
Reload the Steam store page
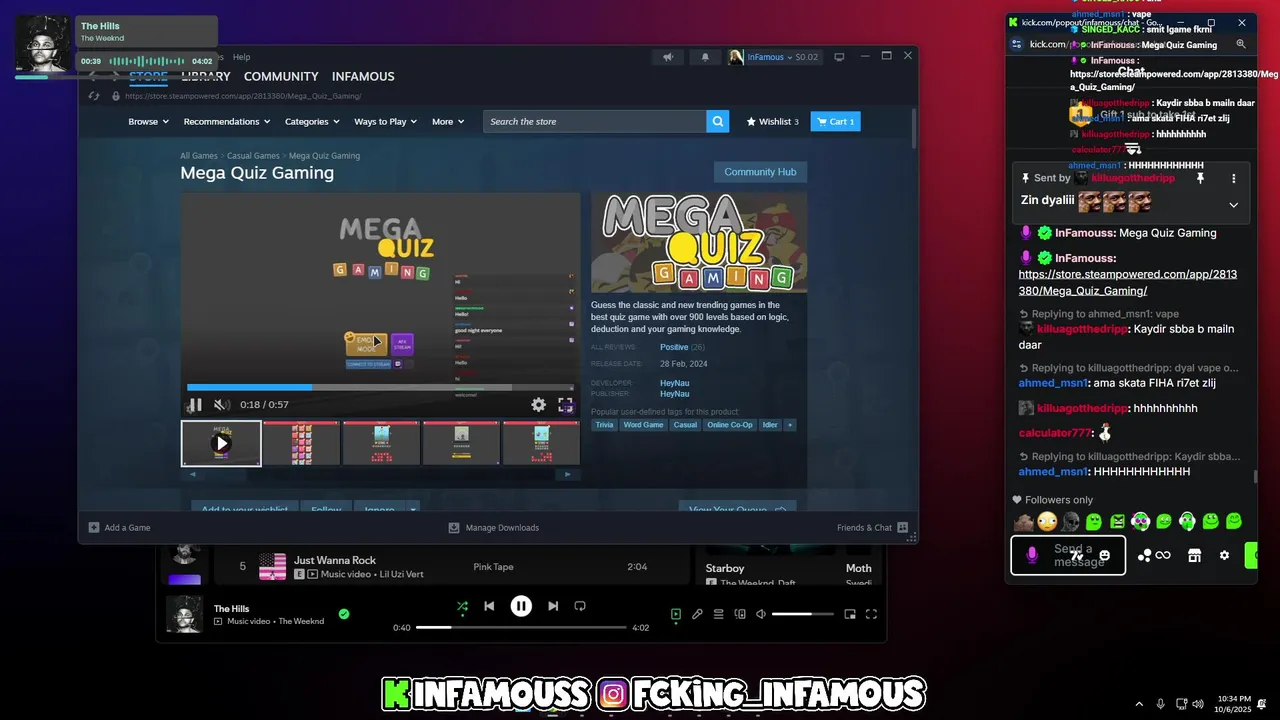coord(93,96)
